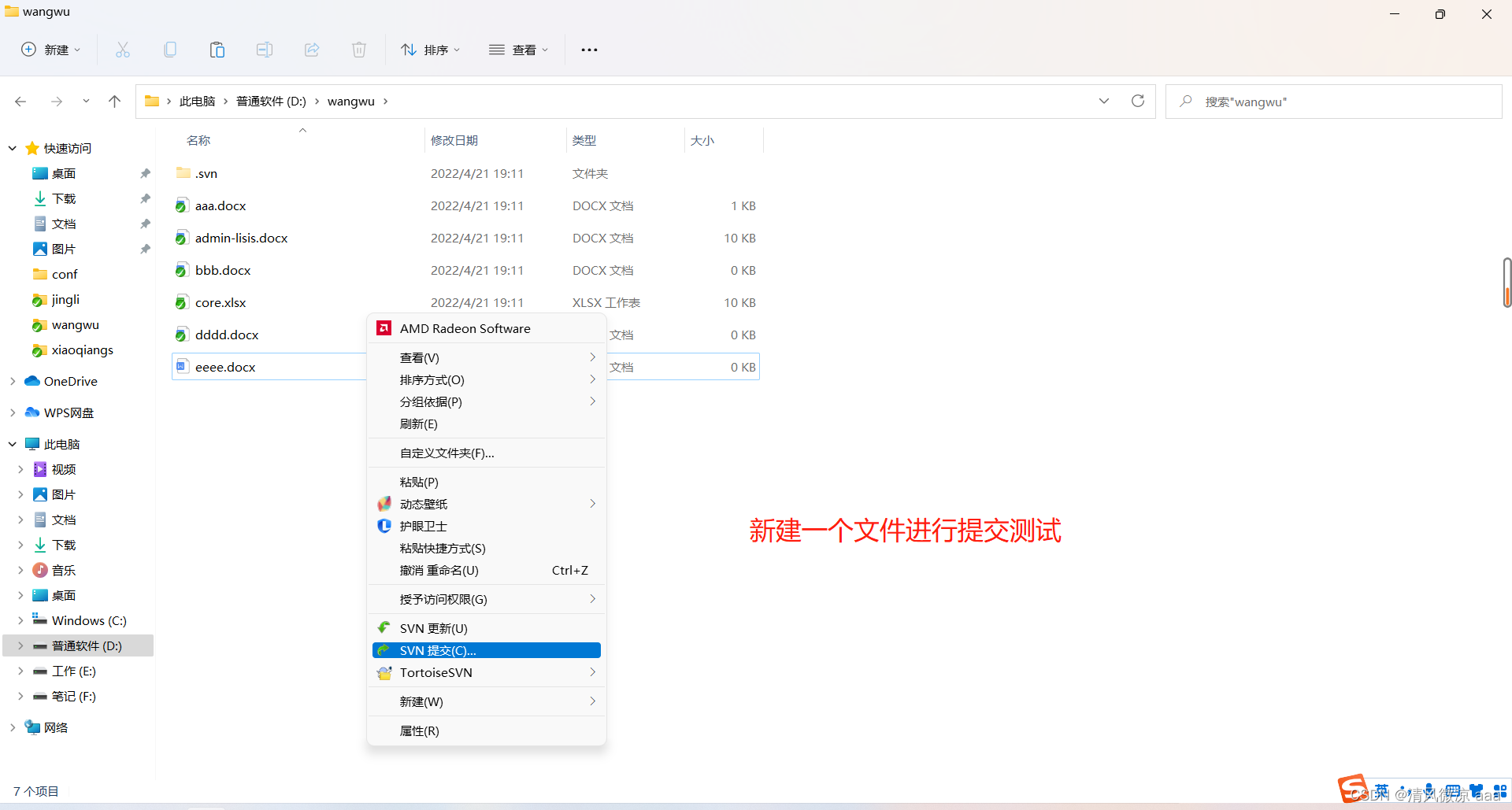The width and height of the screenshot is (1512, 810).
Task: Click the Up arrow navigation button
Action: (x=115, y=101)
